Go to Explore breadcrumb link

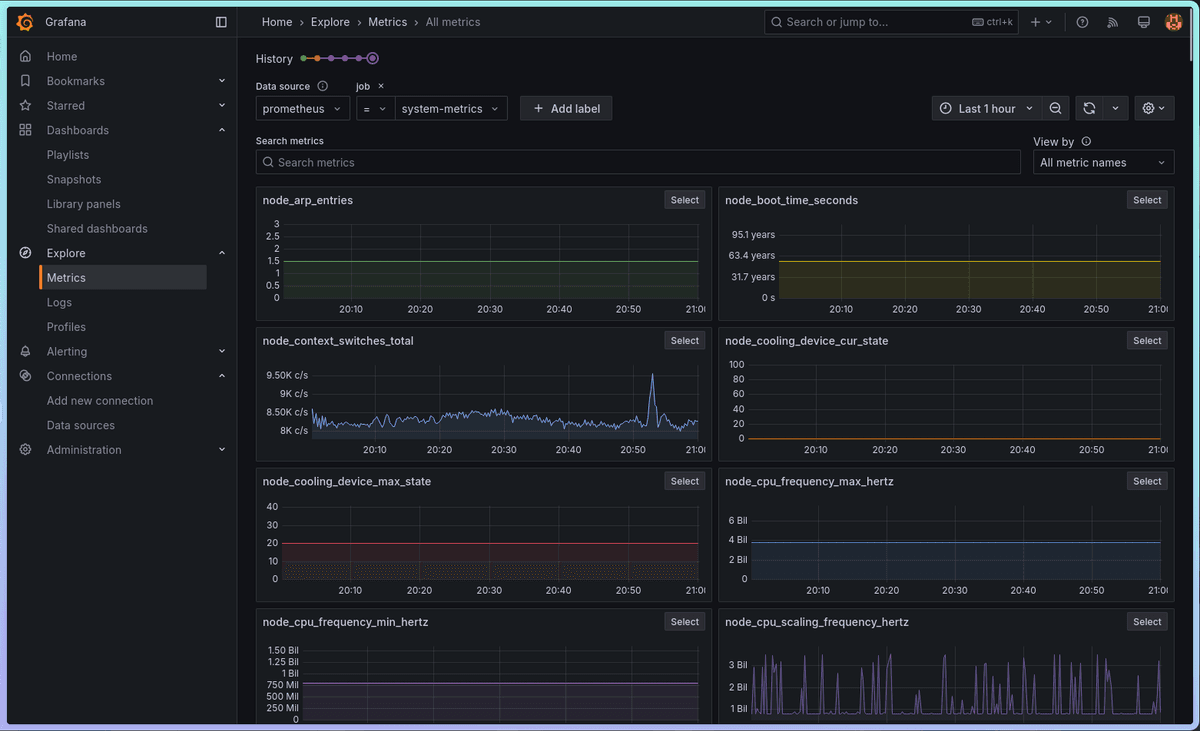[x=330, y=22]
